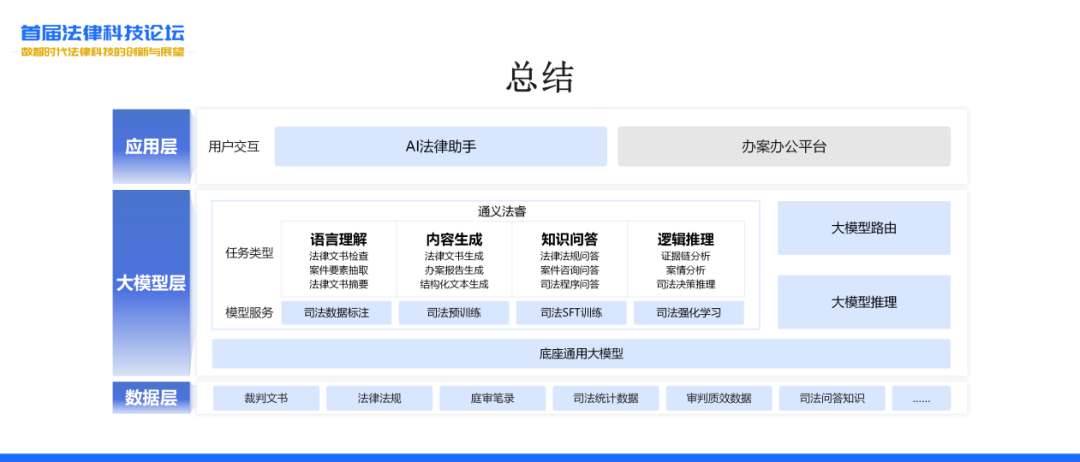Select the 结构化文本生成 item
1080x462 pixels.
pos(454,284)
